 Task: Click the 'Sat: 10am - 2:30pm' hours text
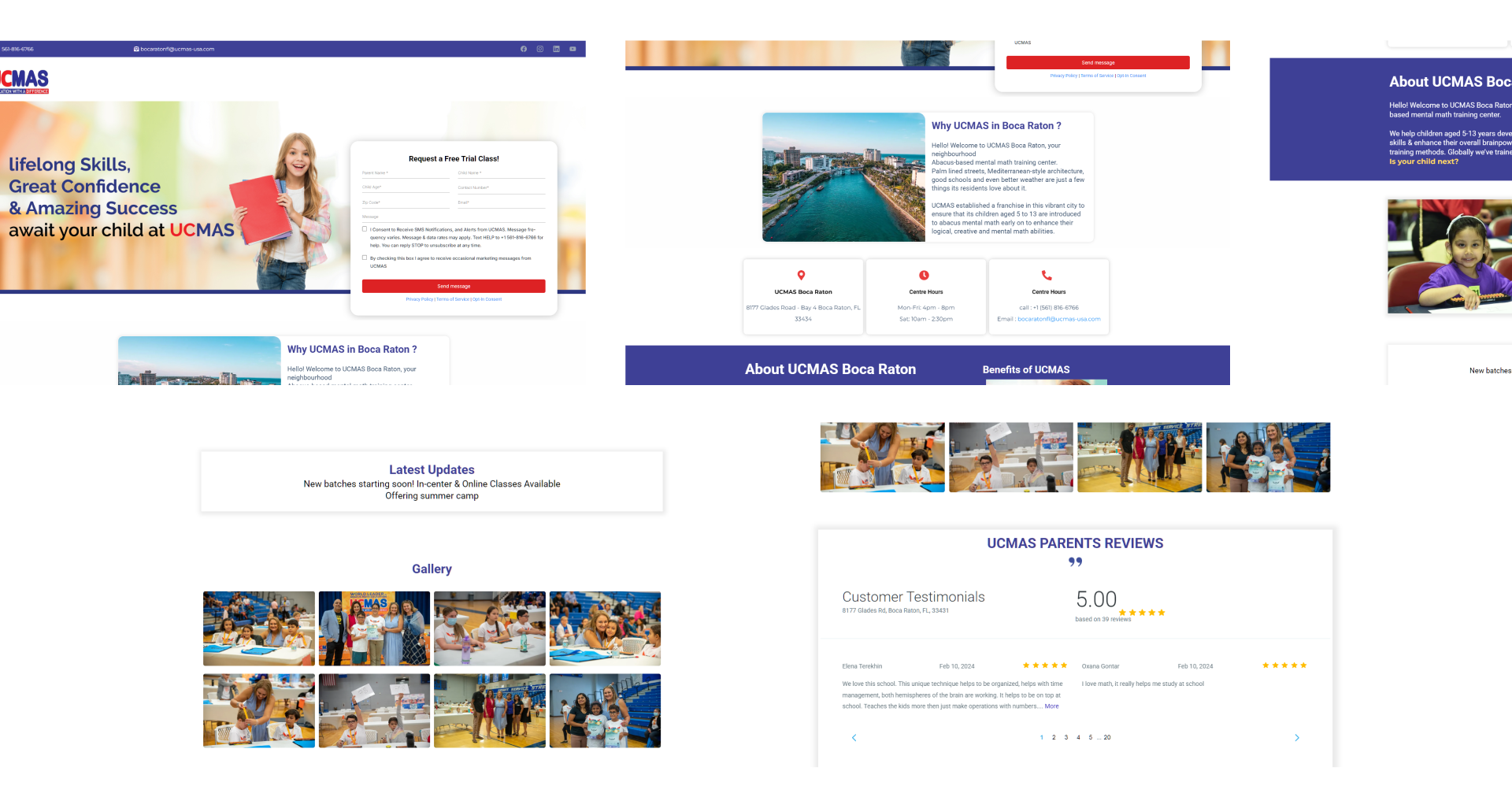click(926, 319)
